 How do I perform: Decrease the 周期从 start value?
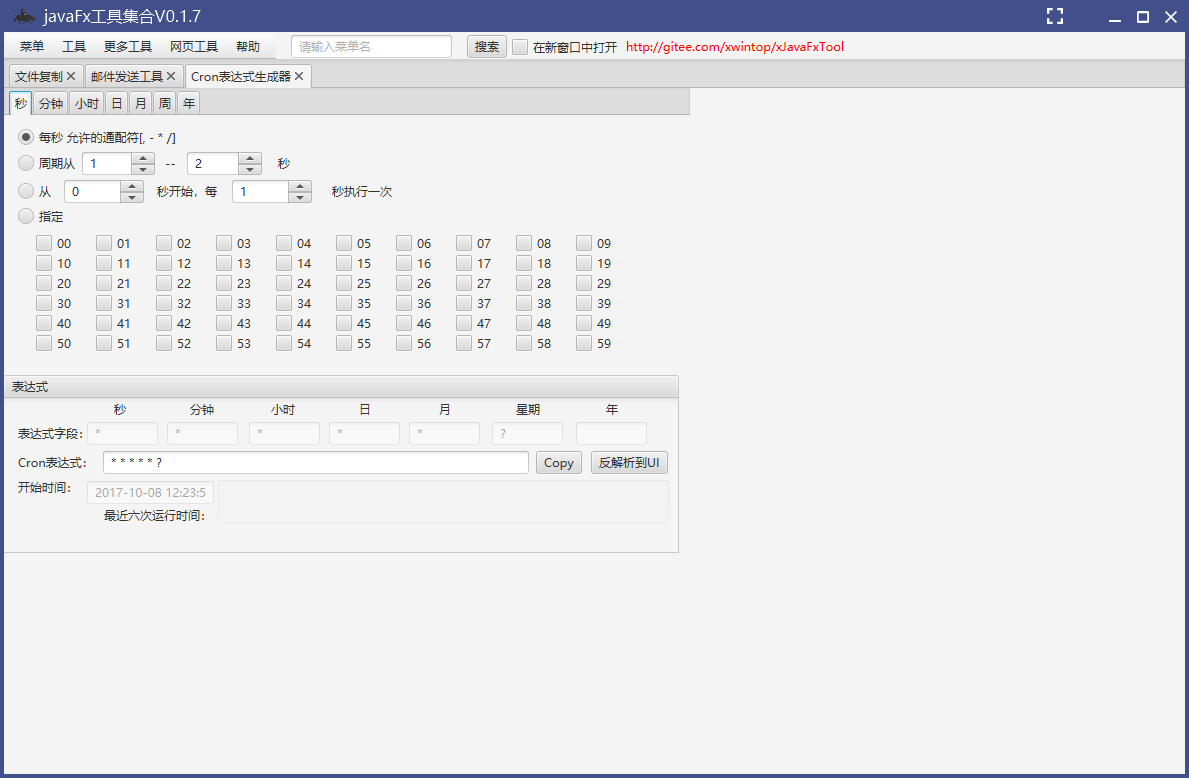click(143, 169)
